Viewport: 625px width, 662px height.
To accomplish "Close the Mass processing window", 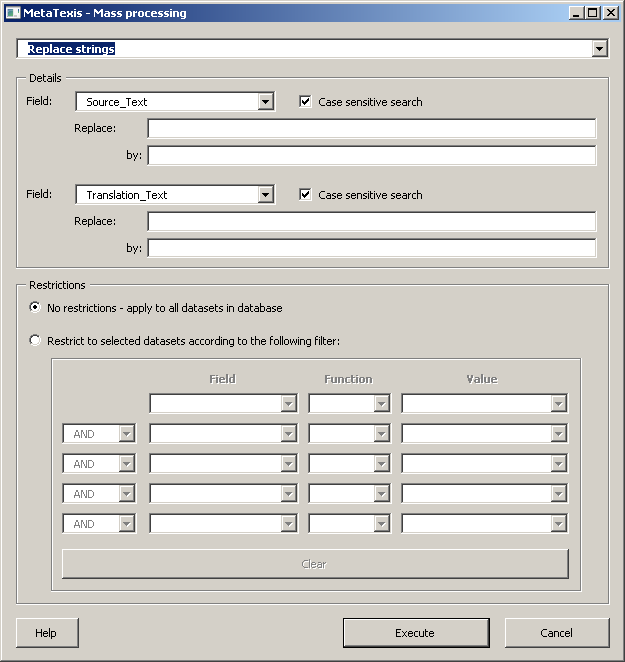I will tap(611, 13).
